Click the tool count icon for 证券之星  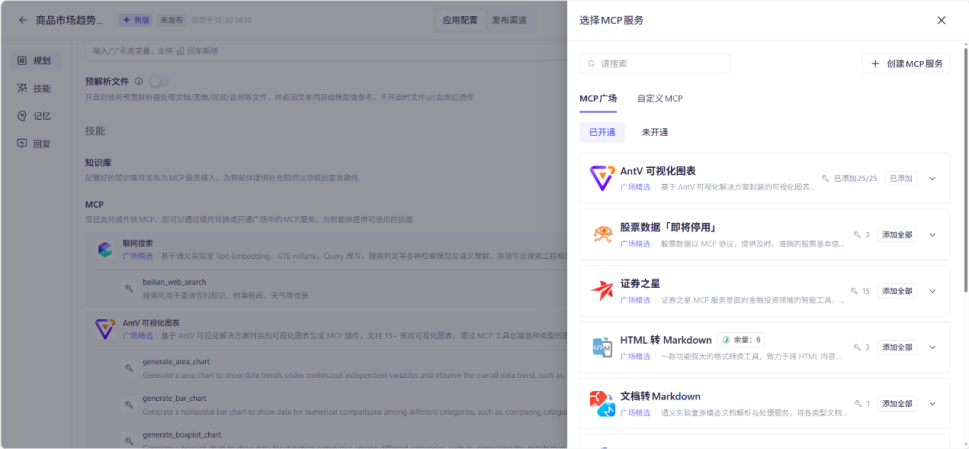tap(855, 291)
